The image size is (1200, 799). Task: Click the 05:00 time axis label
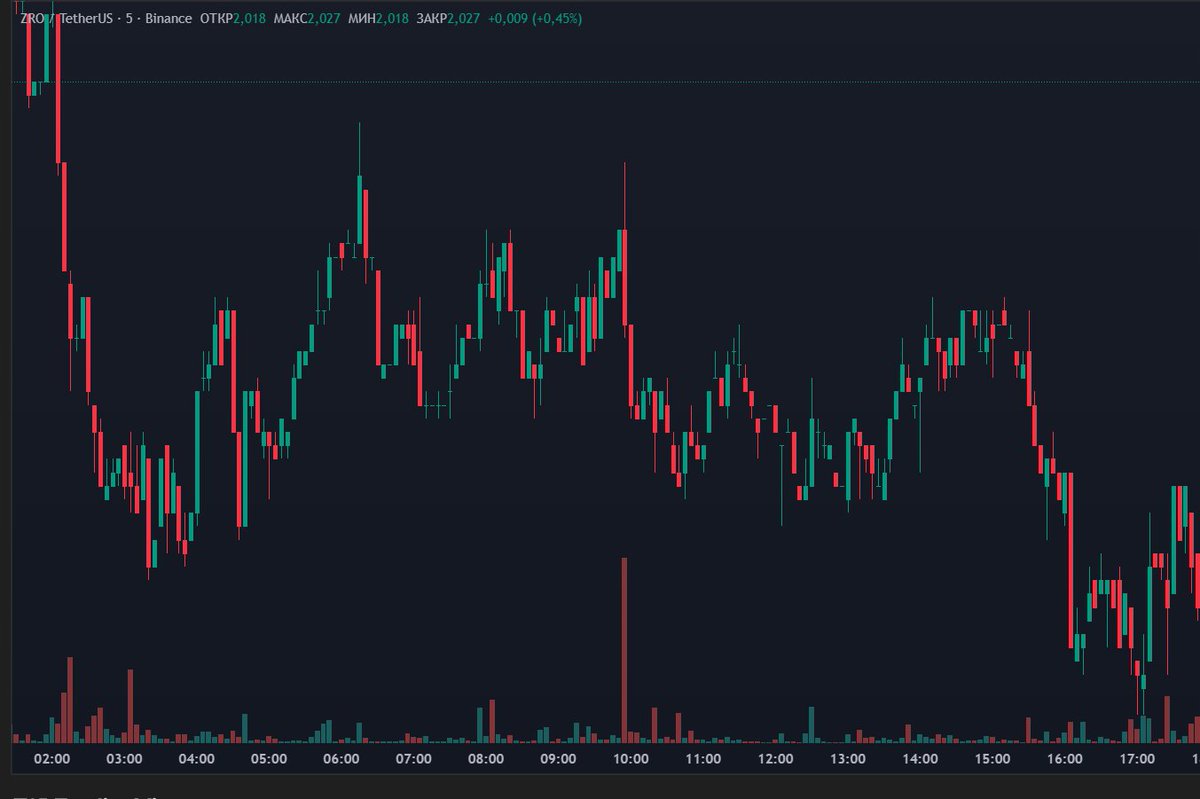click(x=269, y=759)
